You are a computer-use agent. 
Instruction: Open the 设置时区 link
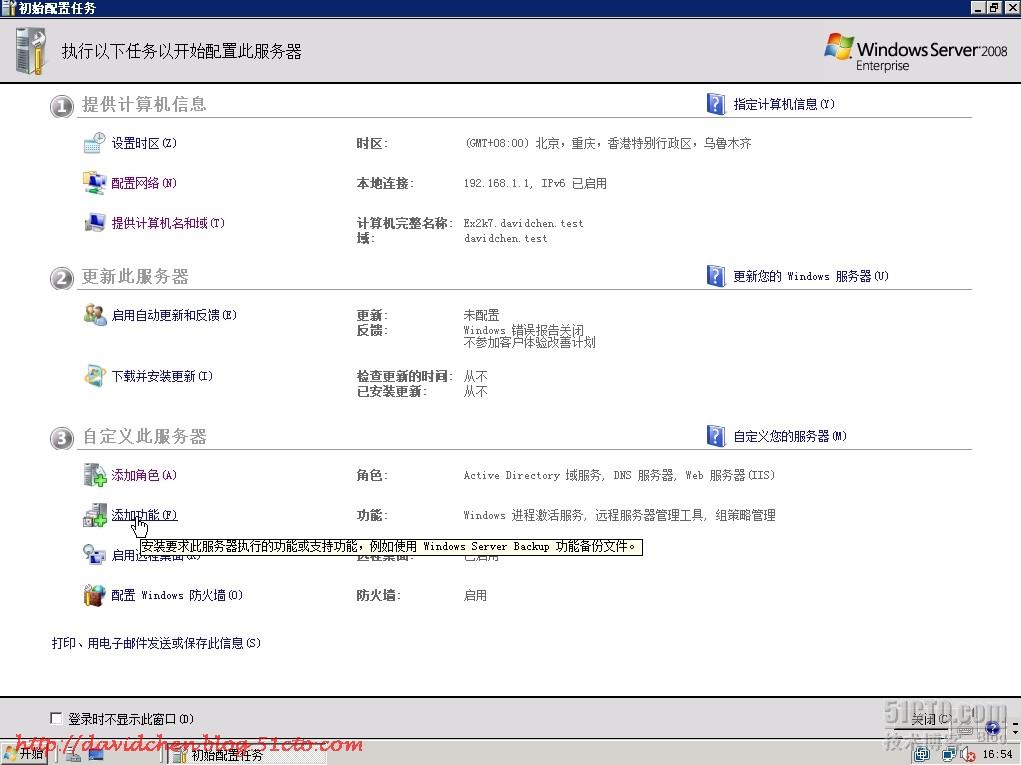point(143,143)
